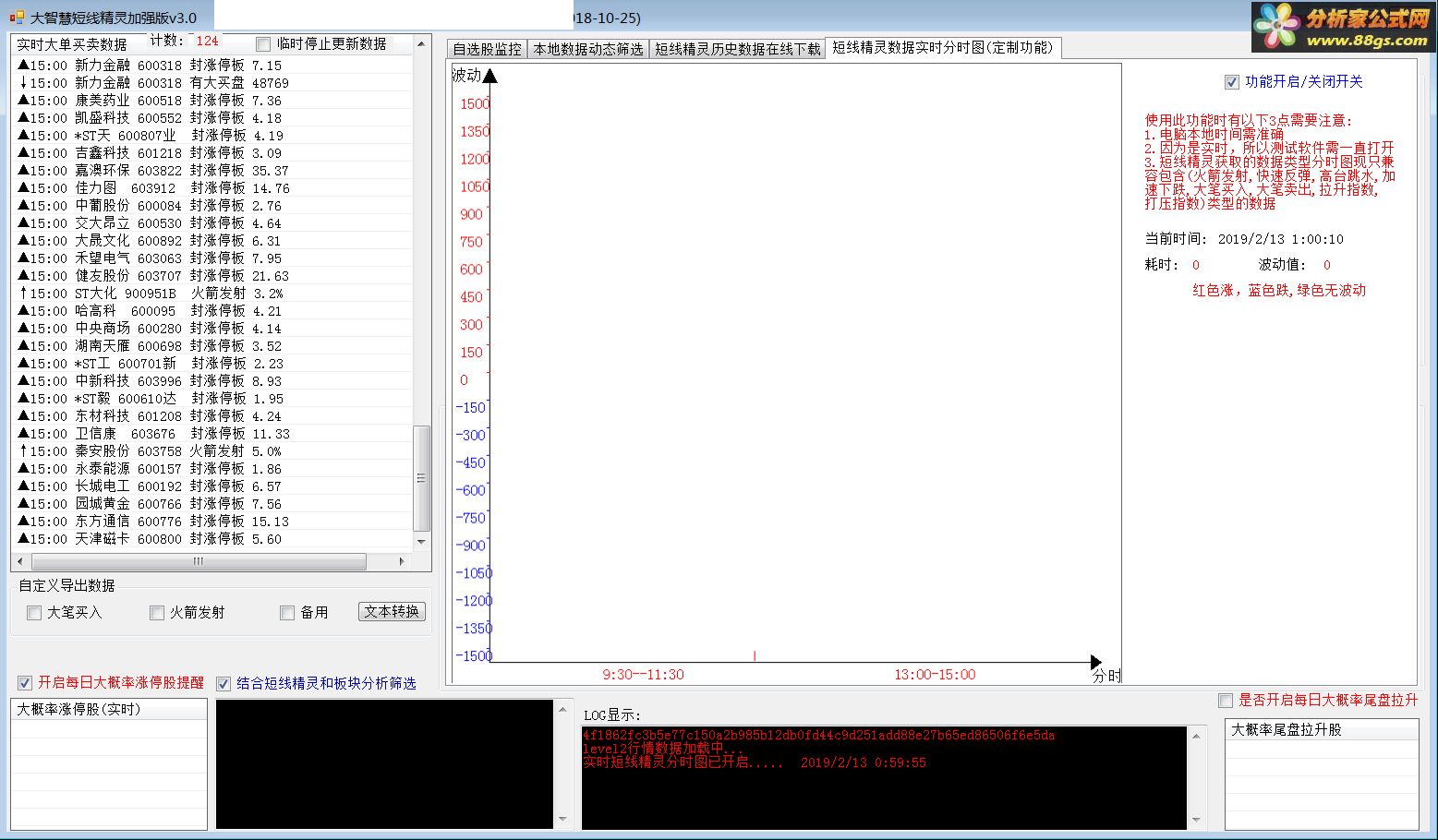Enable the 火箭发射 export checkbox

pyautogui.click(x=157, y=612)
